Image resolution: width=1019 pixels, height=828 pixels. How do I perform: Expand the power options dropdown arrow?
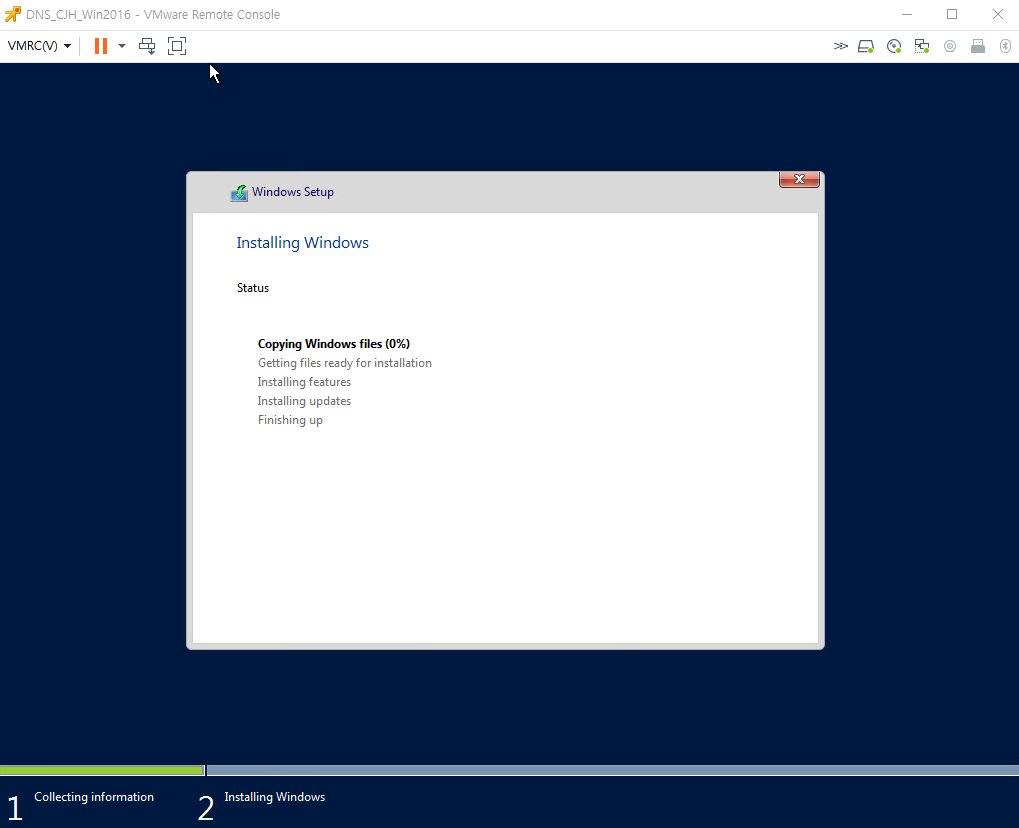[x=122, y=46]
